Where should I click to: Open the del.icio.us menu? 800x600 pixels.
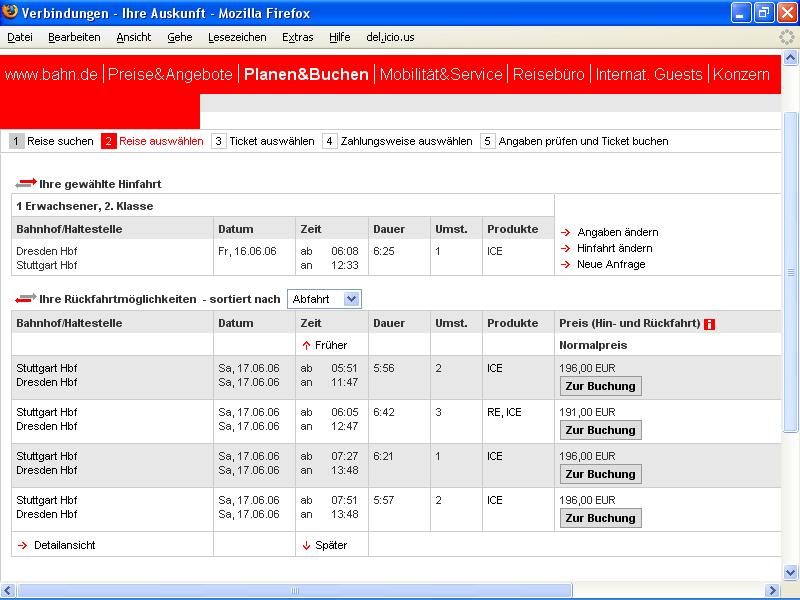(x=390, y=37)
